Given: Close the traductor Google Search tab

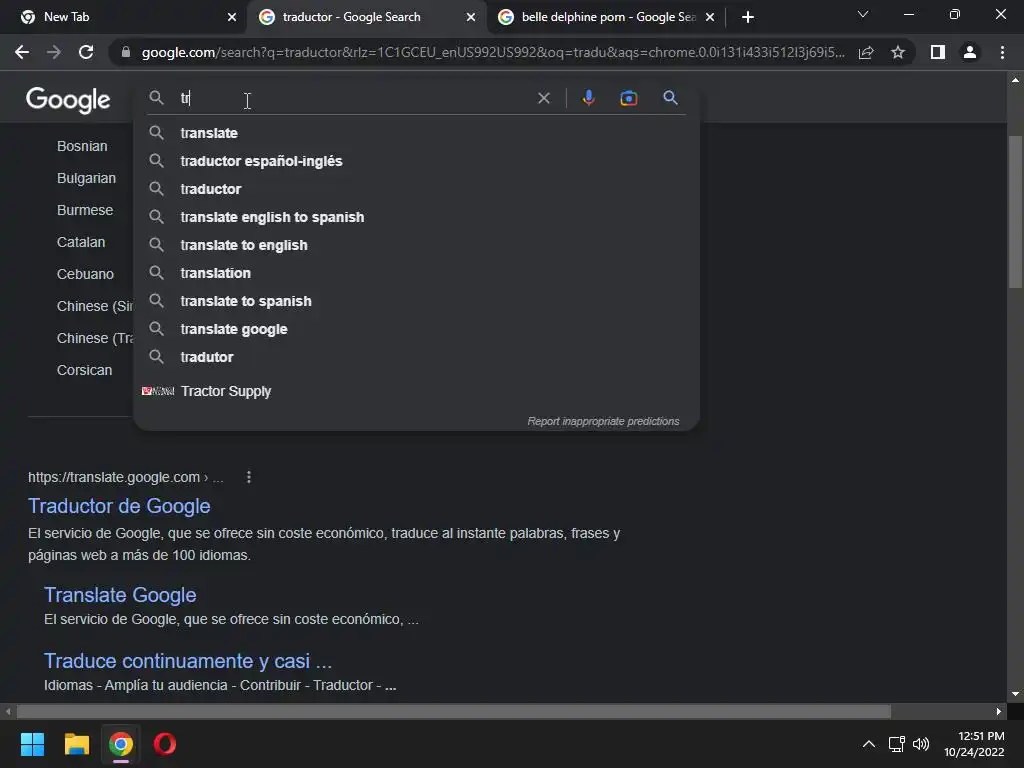Looking at the screenshot, I should [x=471, y=17].
